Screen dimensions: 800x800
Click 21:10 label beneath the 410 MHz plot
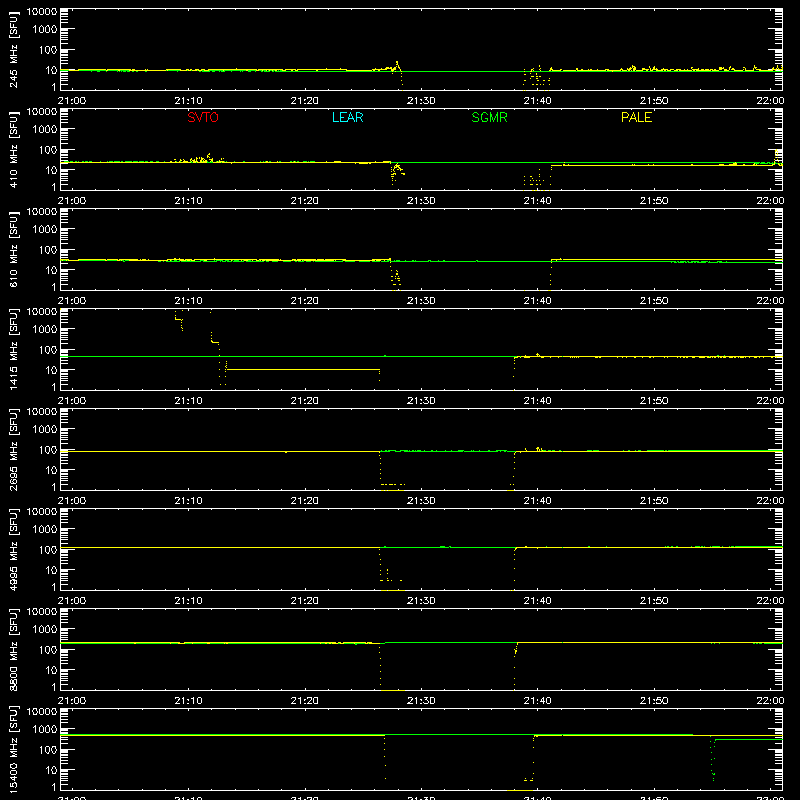point(188,201)
